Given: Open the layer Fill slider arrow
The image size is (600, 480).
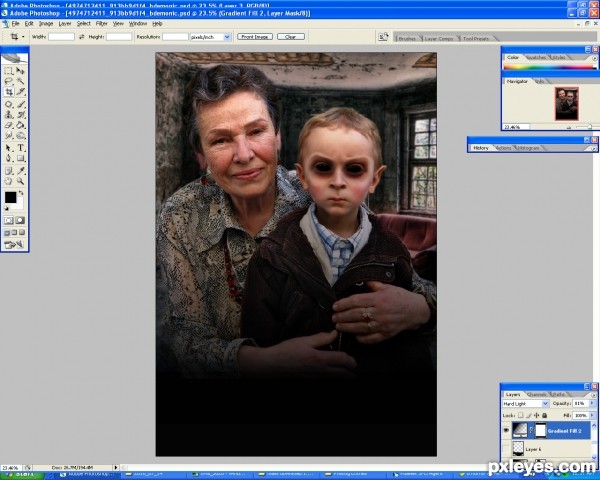Looking at the screenshot, I should tap(592, 415).
